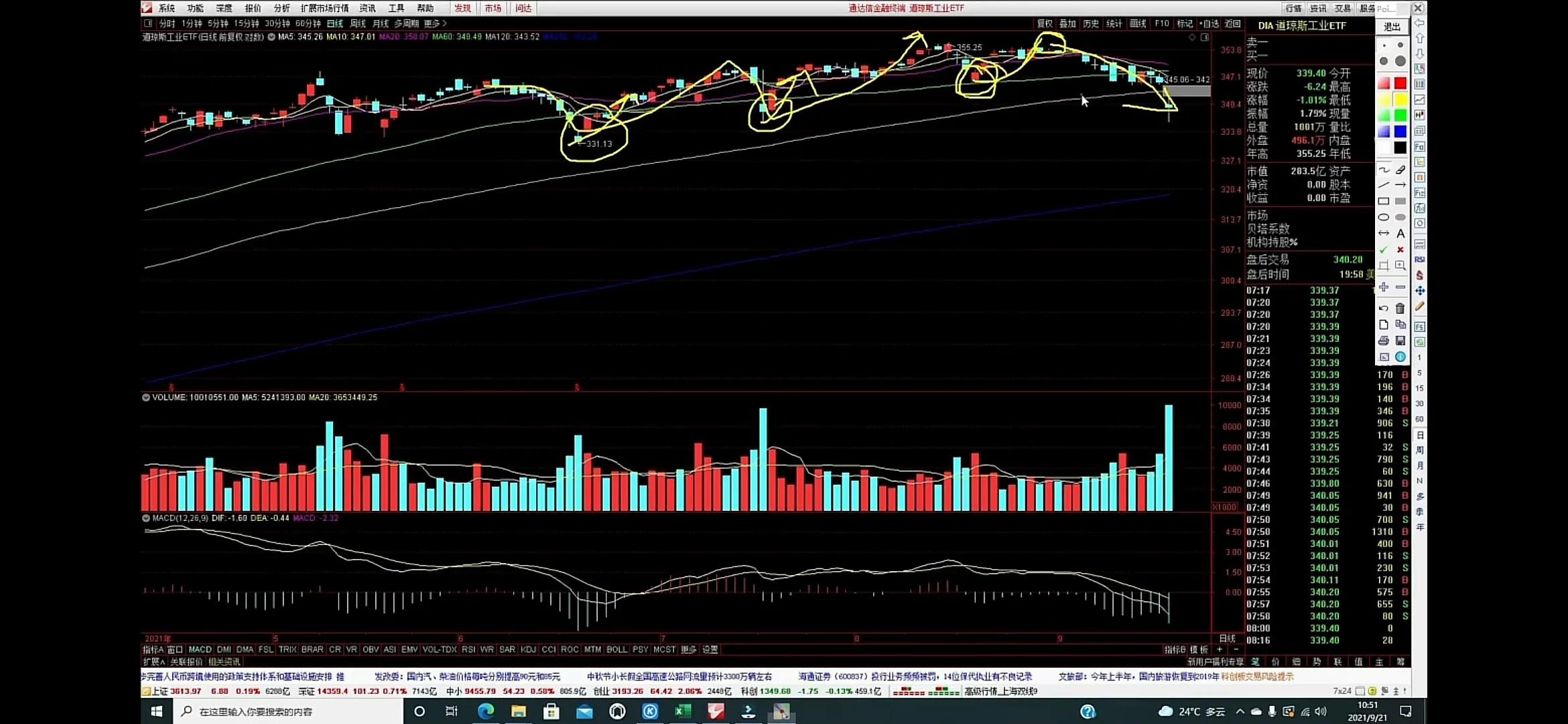Toggle the VOLUME panel indicator circle
Screen dimensions: 1568x724
145,398
